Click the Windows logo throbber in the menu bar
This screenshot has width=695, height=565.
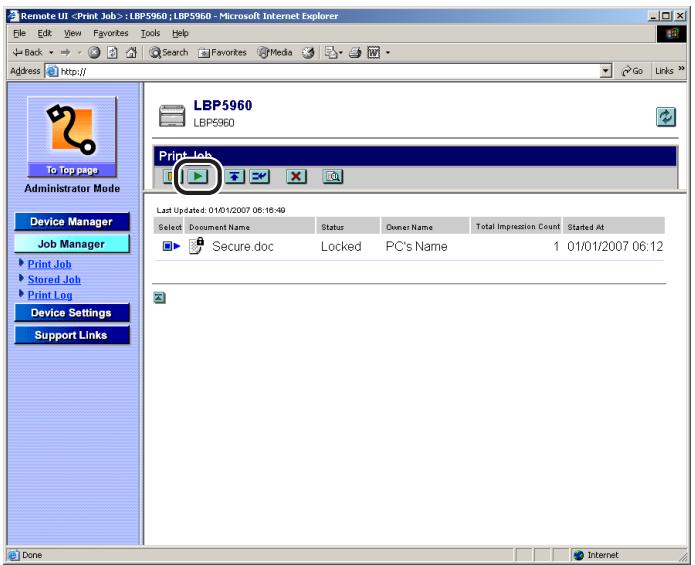tap(672, 34)
